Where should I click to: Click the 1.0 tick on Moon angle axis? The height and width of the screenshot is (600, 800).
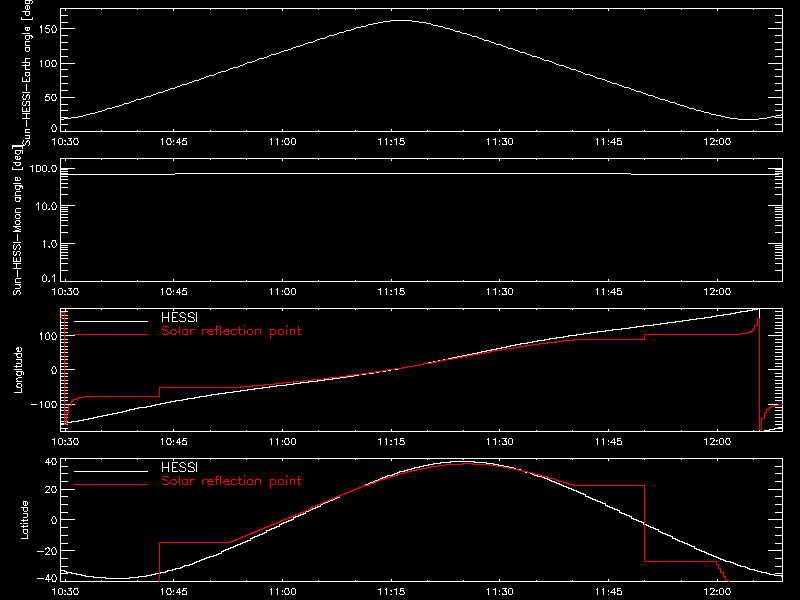pyautogui.click(x=49, y=244)
